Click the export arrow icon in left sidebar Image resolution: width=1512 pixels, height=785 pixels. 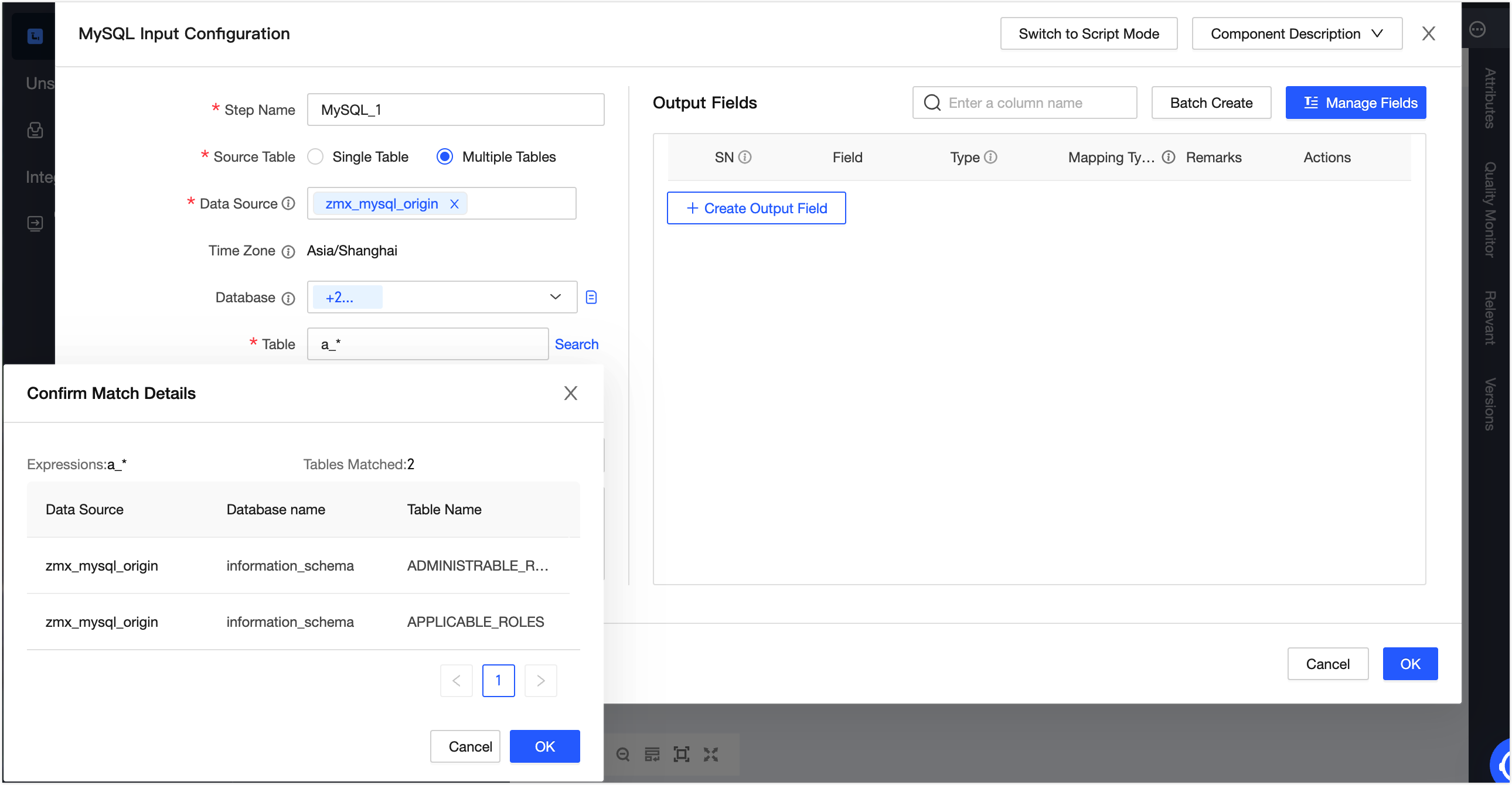35,224
